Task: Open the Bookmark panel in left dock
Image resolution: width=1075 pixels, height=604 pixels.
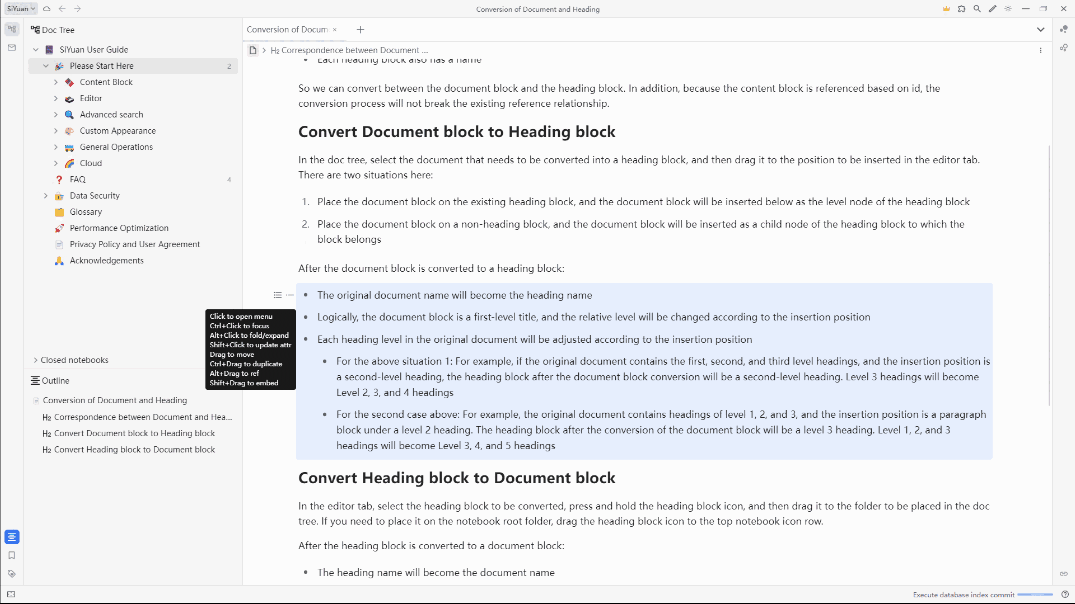Action: [12, 555]
